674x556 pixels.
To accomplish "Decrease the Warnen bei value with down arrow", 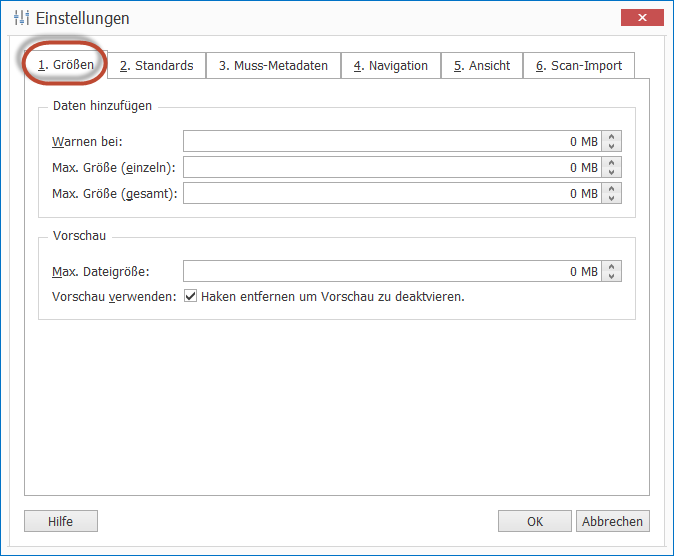I will [613, 146].
